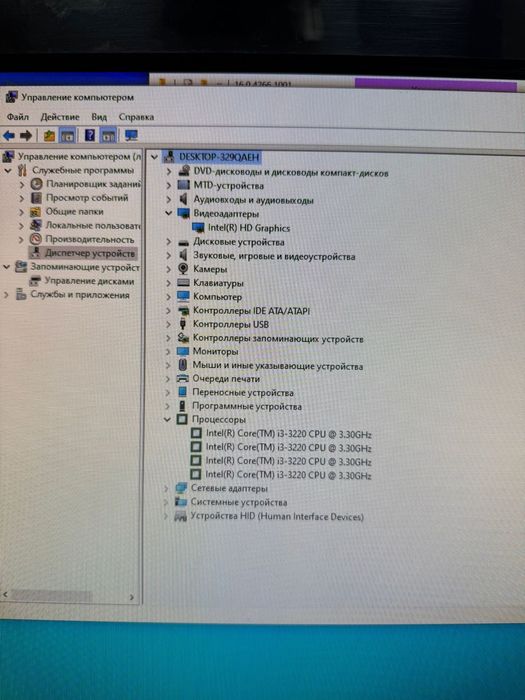Click the DVD-дисководы disc drive icon
525x700 pixels.
coord(184,171)
